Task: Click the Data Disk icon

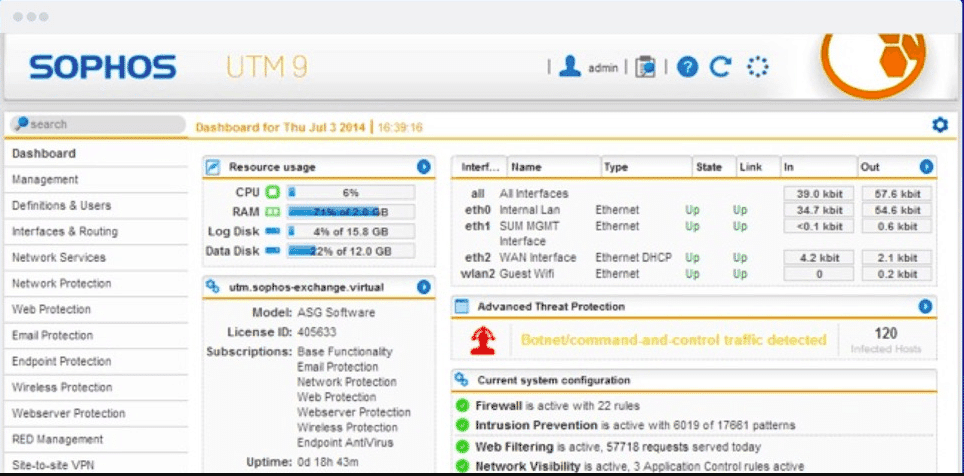Action: coord(272,251)
